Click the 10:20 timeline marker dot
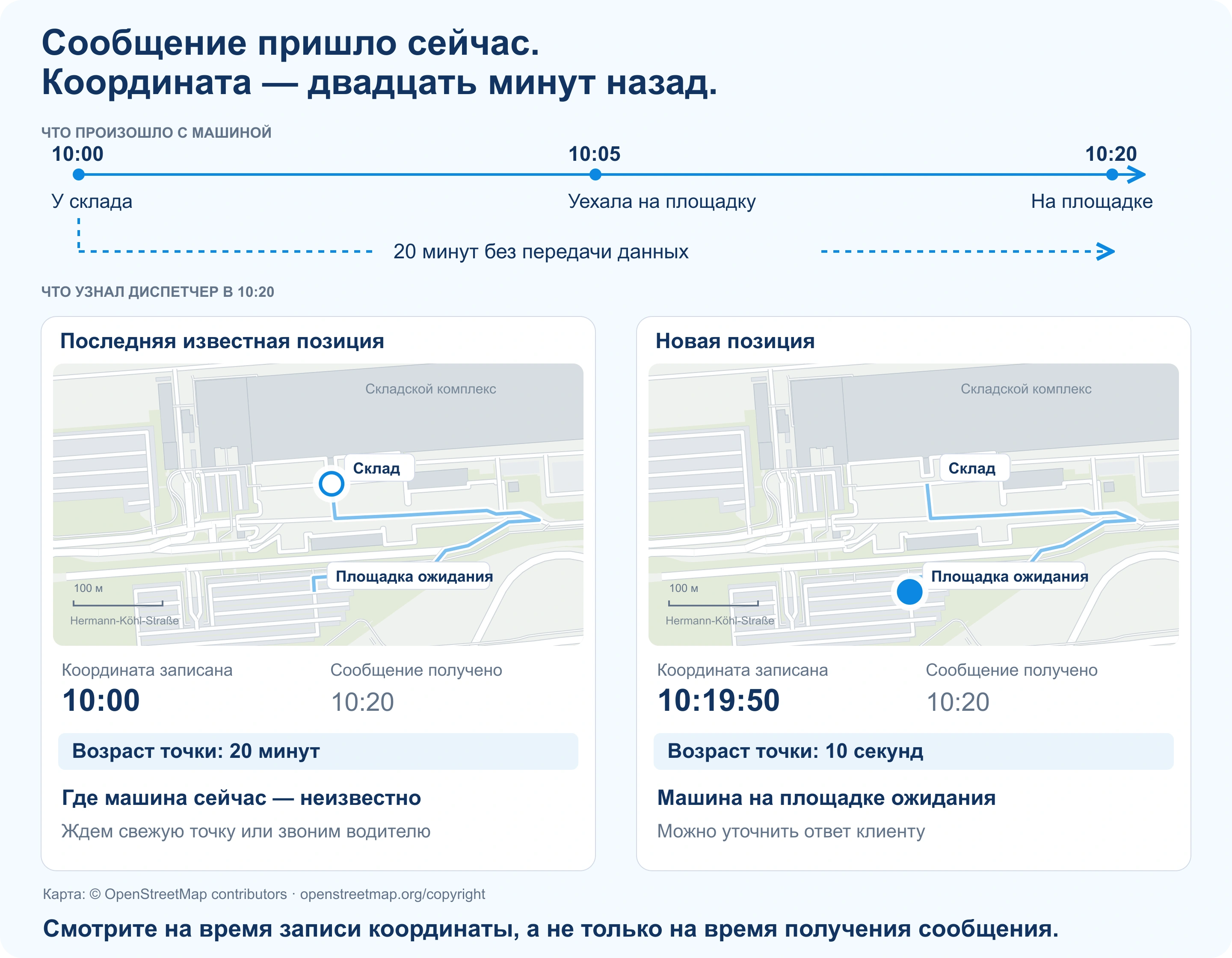1232x958 pixels. [1112, 175]
